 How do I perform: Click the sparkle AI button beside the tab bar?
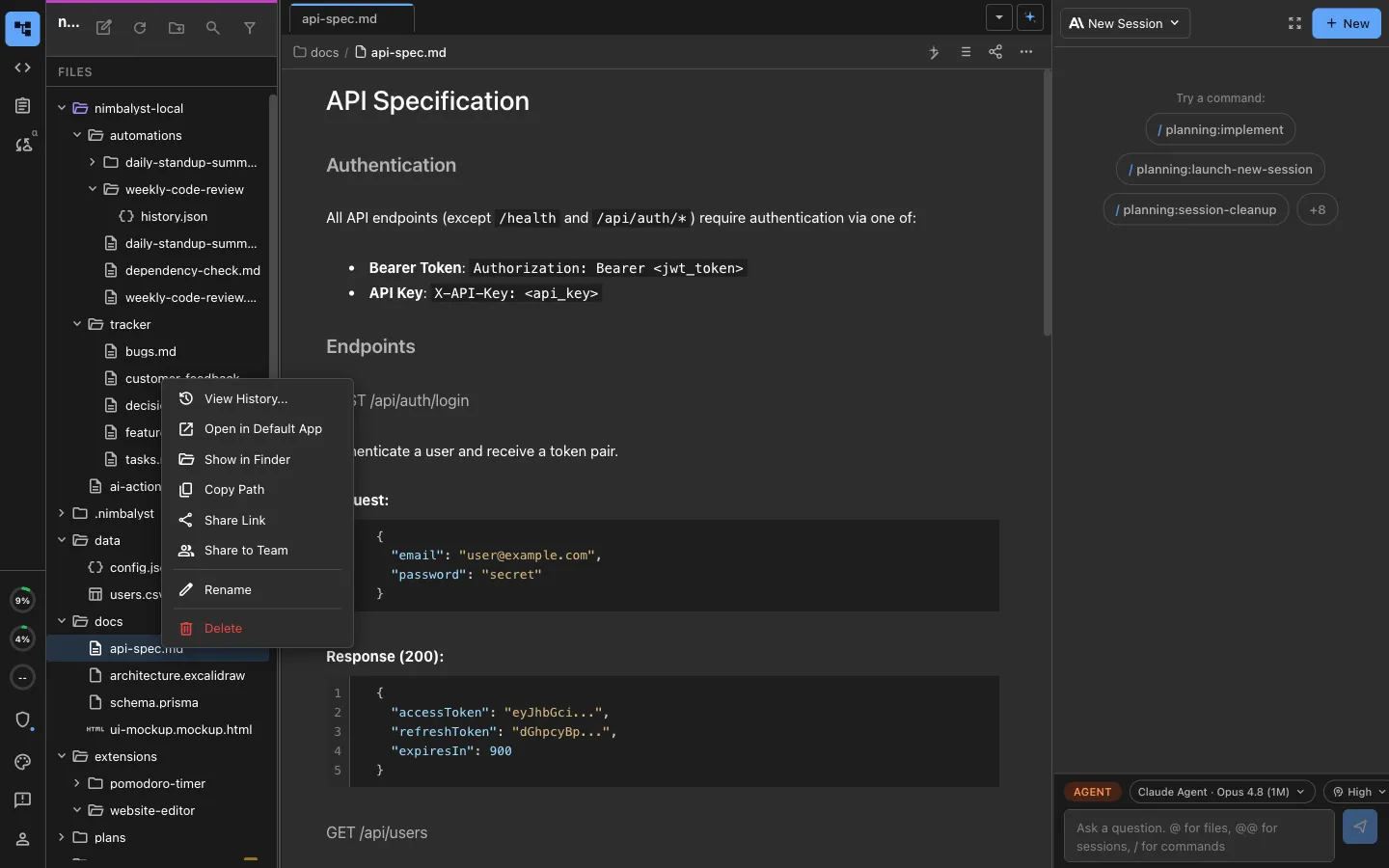[1030, 17]
